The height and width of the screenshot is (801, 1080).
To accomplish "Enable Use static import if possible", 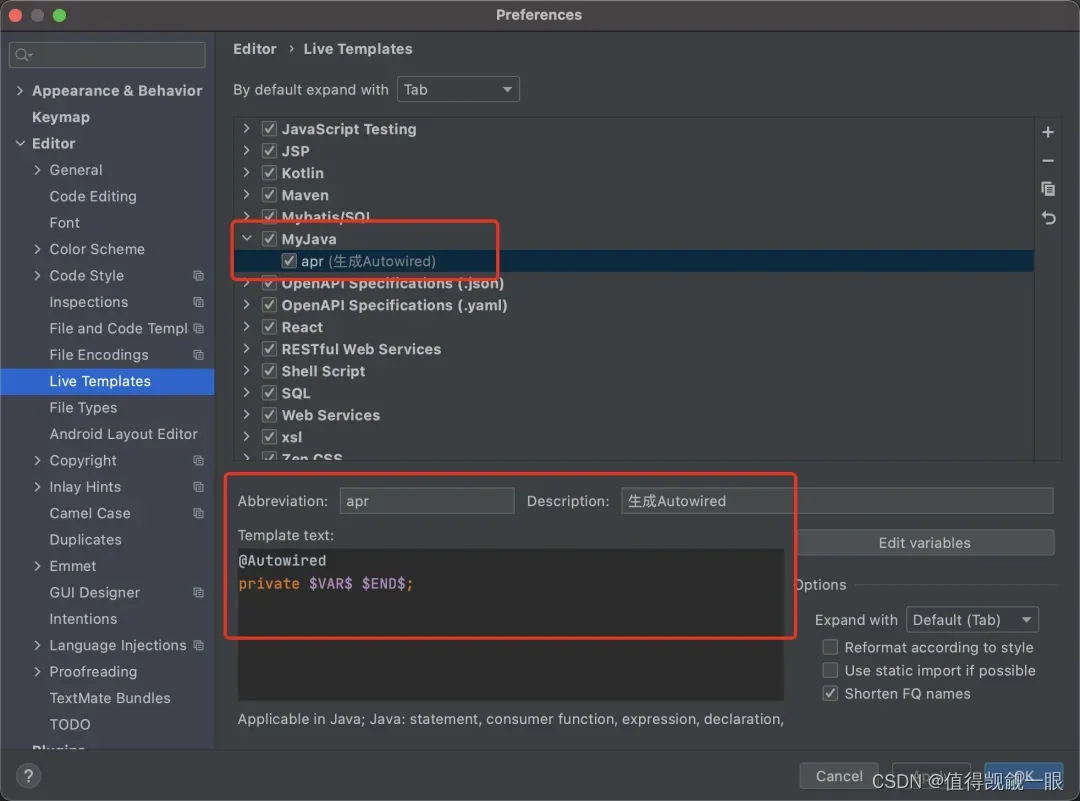I will click(x=831, y=670).
